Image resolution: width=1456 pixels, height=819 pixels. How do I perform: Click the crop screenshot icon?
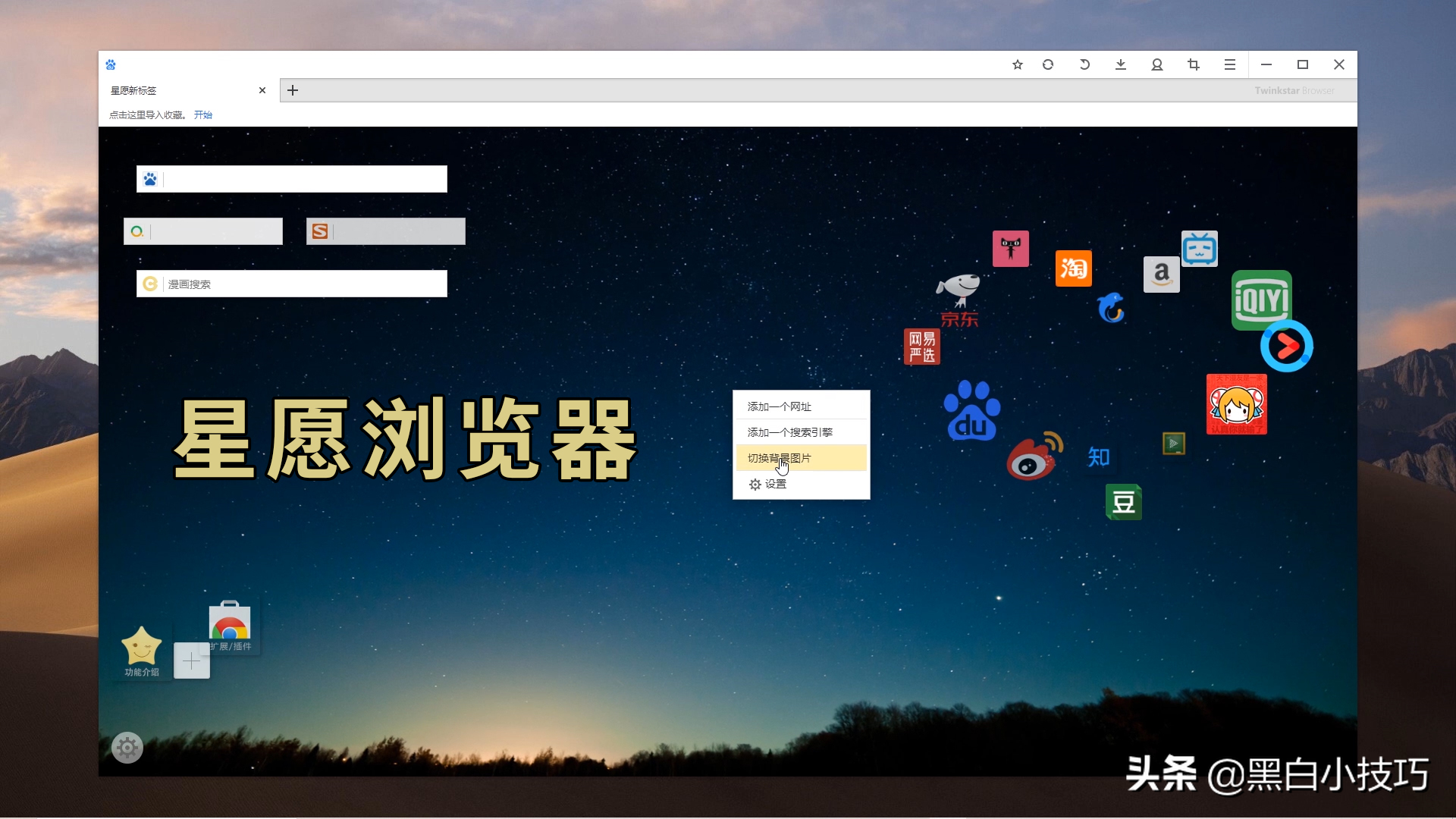pos(1194,65)
